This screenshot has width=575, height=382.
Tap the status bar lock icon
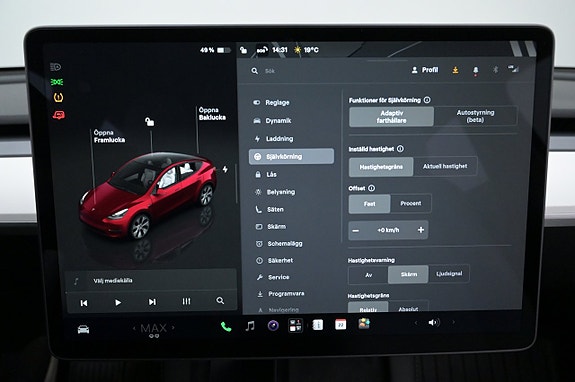[x=243, y=50]
